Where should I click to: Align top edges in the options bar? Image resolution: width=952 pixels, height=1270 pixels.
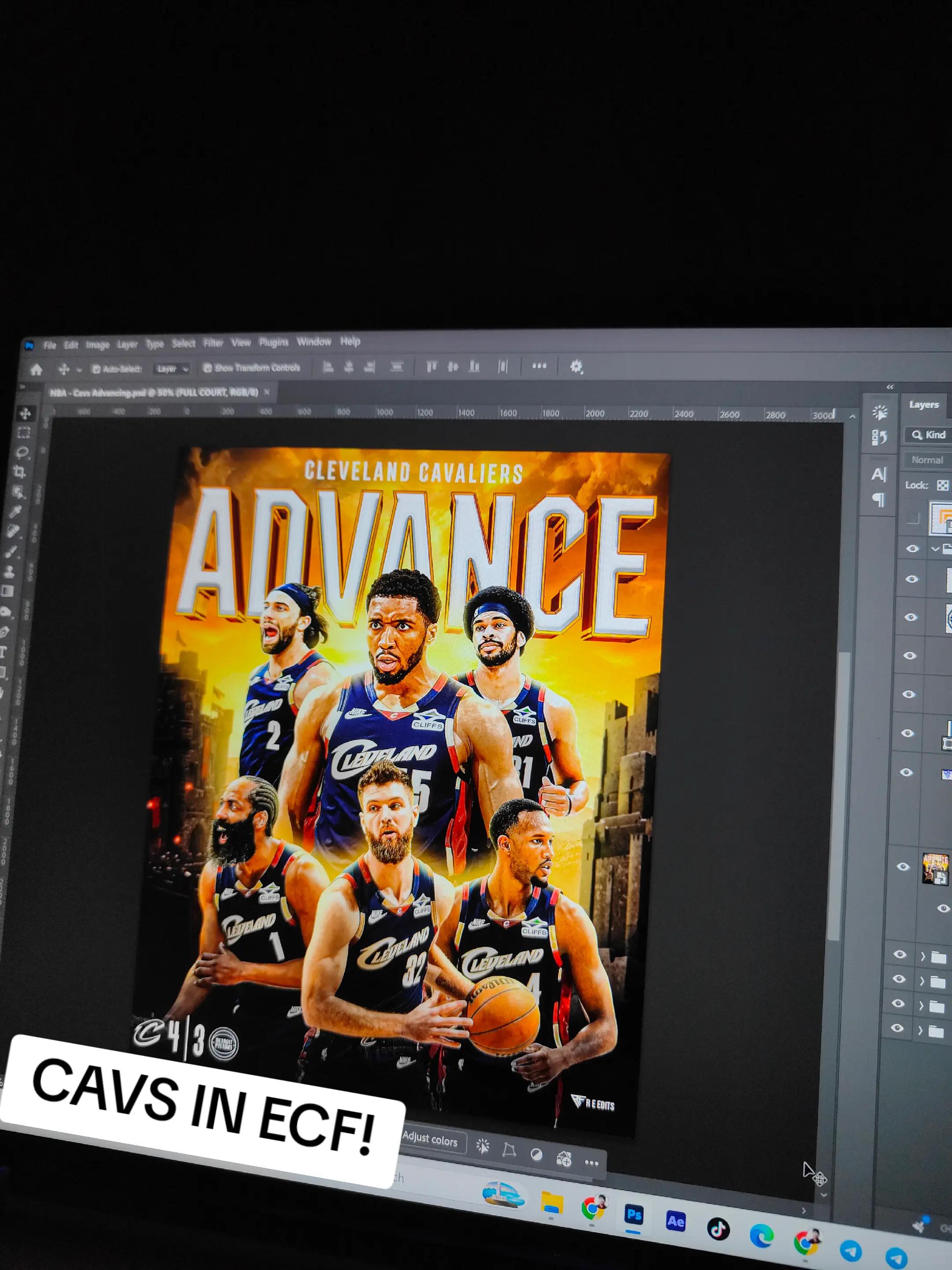pyautogui.click(x=431, y=366)
